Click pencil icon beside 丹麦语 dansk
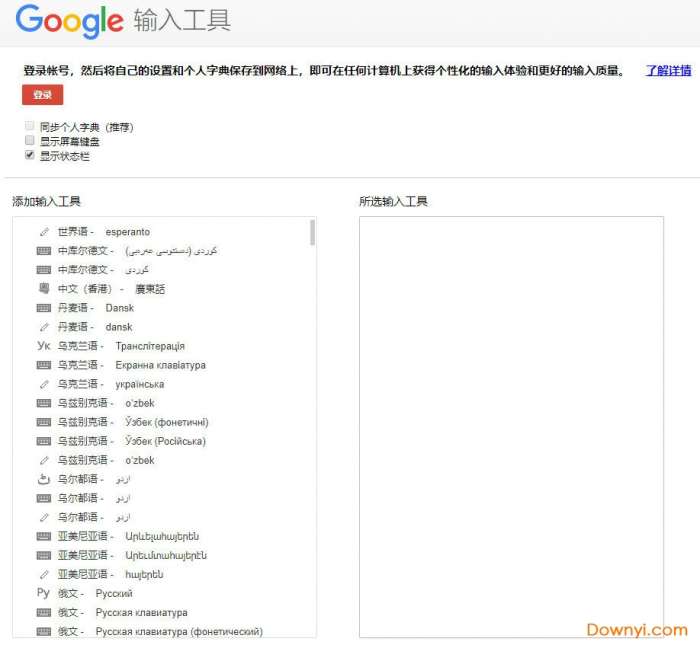700x648 pixels. tap(44, 327)
